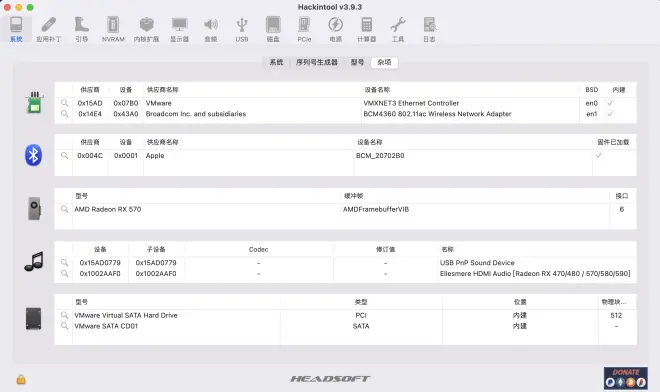The image size is (660, 392).
Task: Click the VMware vendor name cell
Action: (x=158, y=103)
